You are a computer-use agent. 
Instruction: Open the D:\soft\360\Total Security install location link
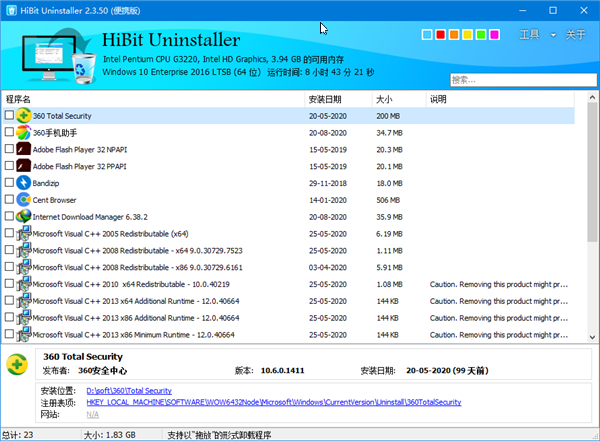[x=129, y=391]
